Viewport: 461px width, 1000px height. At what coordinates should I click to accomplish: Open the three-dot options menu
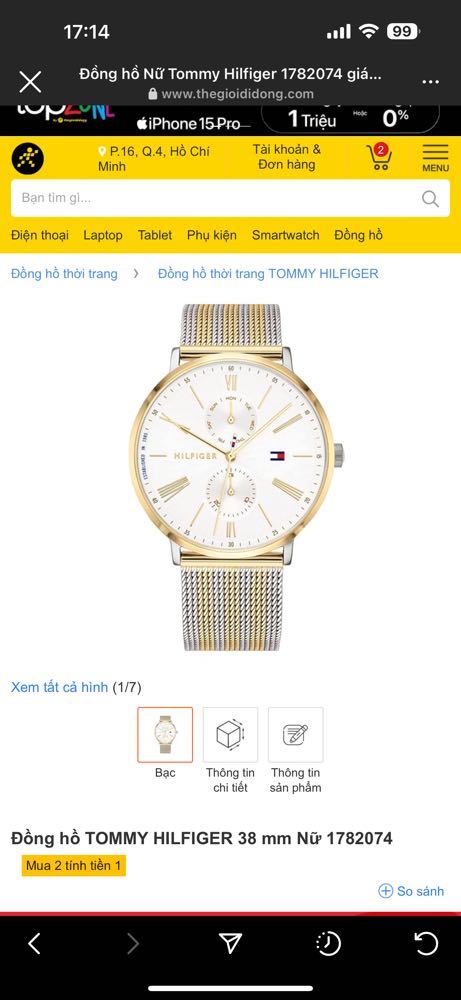tap(430, 82)
